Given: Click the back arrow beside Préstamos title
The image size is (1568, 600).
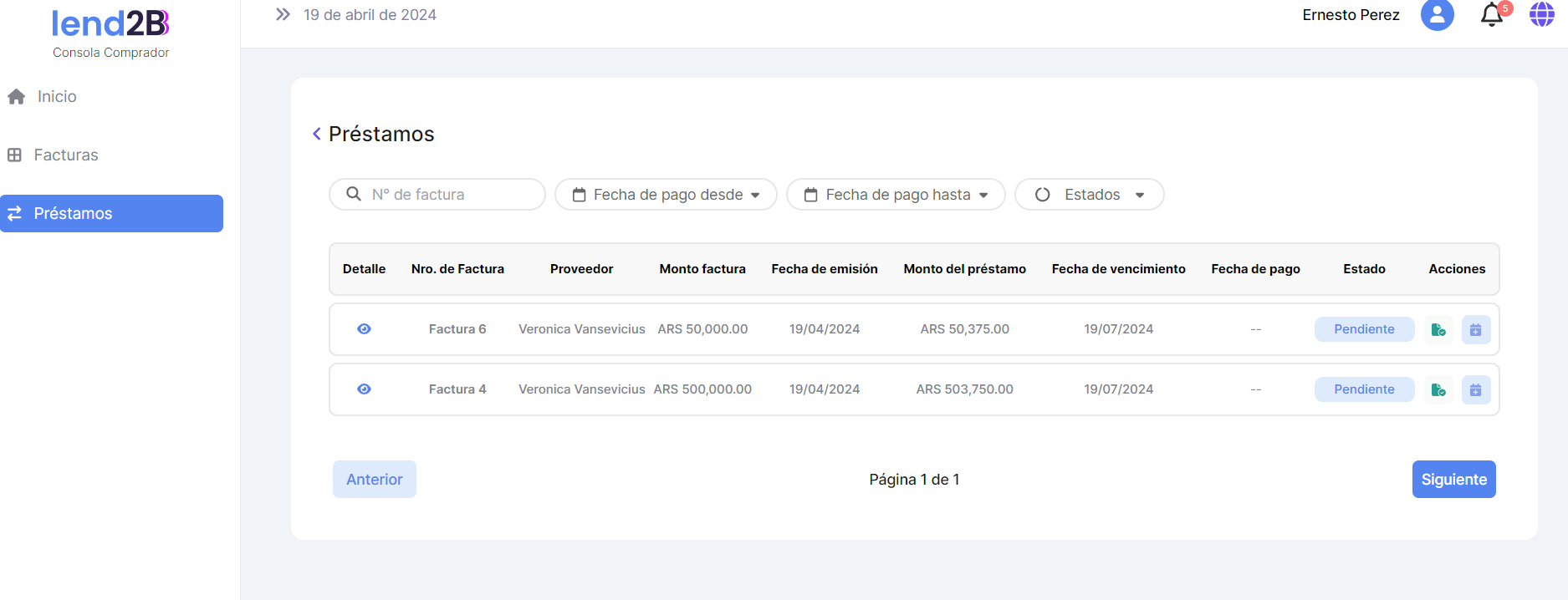Looking at the screenshot, I should (x=317, y=134).
